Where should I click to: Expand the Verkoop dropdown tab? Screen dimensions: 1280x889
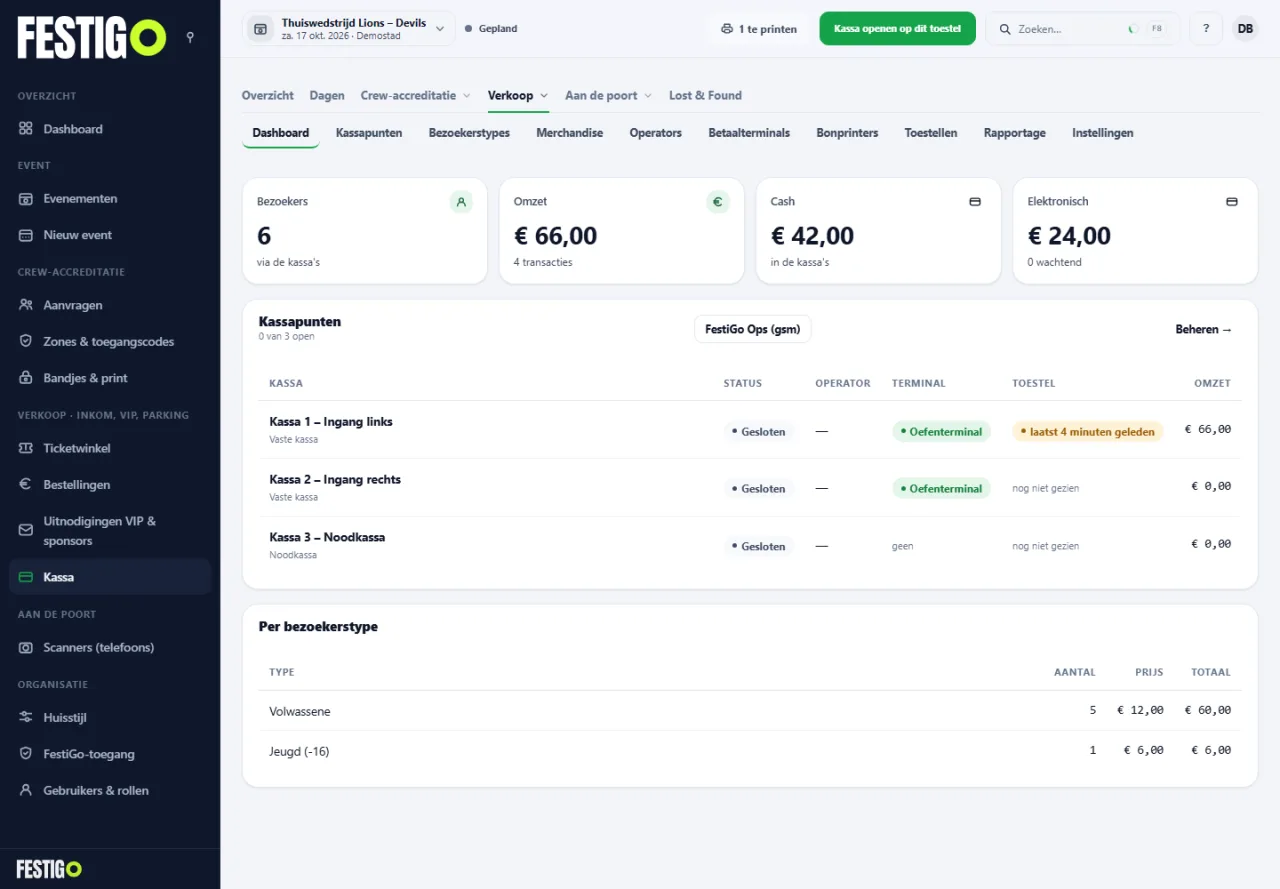click(x=518, y=96)
